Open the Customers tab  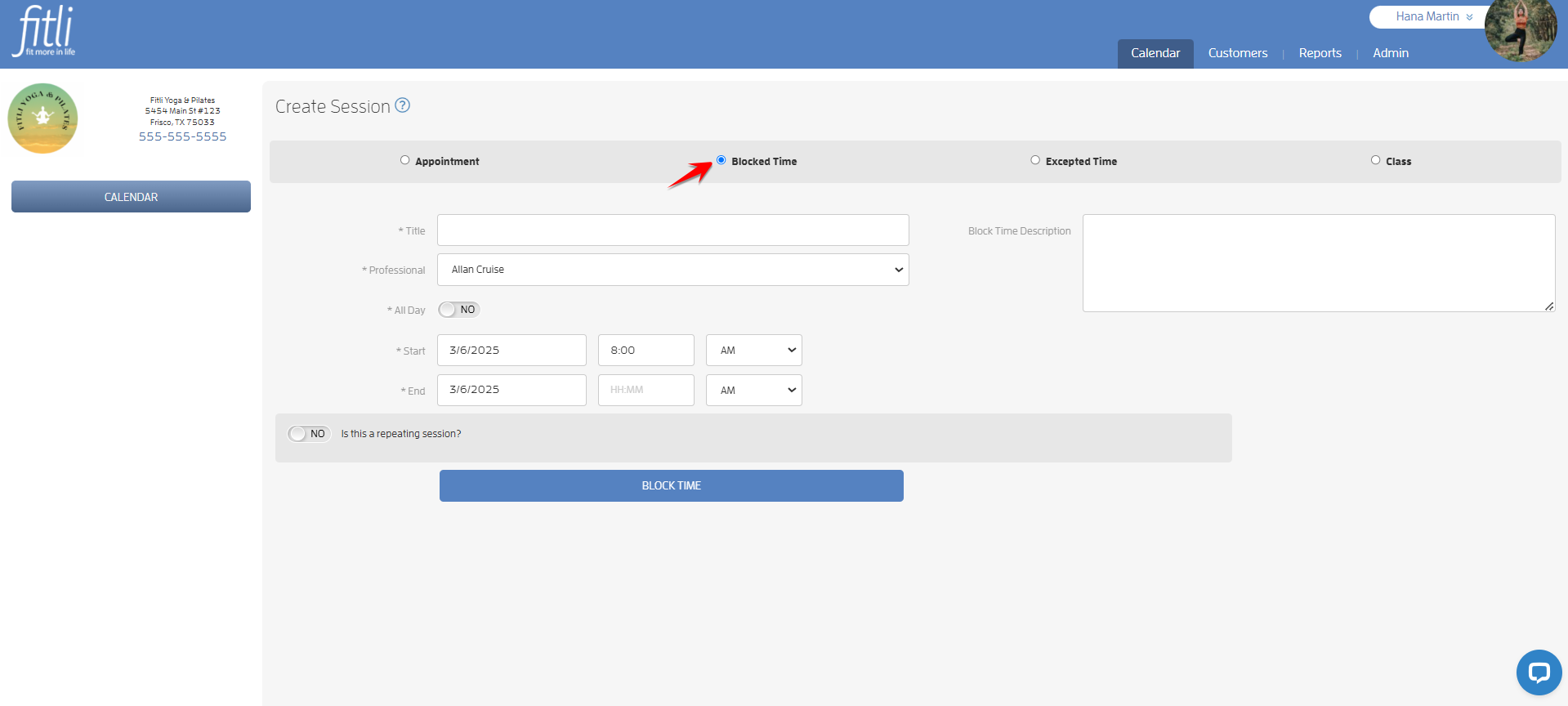click(x=1238, y=53)
